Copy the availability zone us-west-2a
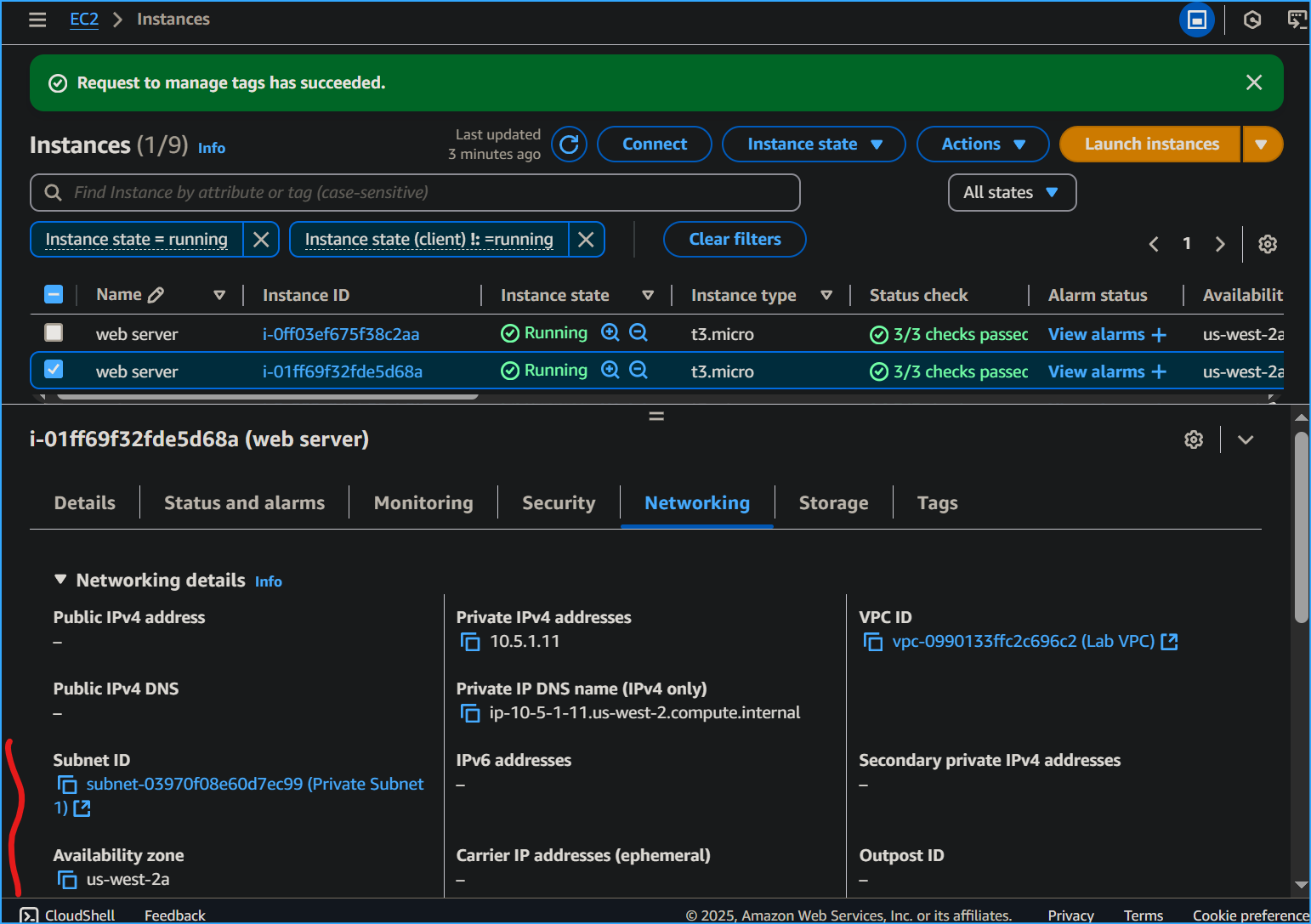The image size is (1311, 924). coord(67,880)
